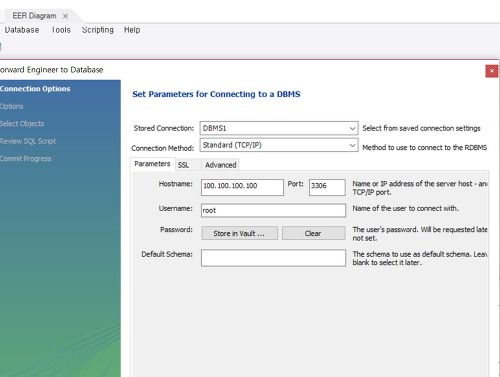
Task: Click the 'Name of the user to connect with' text
Action: (x=405, y=208)
